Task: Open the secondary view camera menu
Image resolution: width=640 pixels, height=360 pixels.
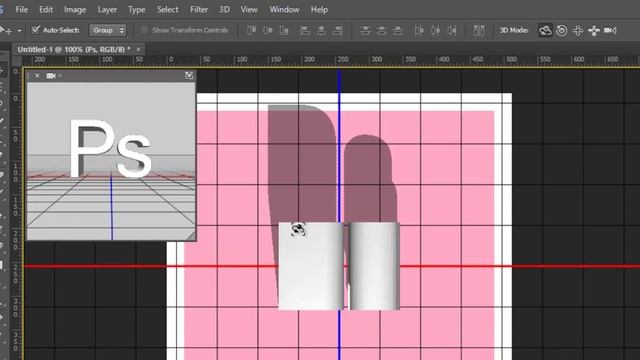Action: 53,76
